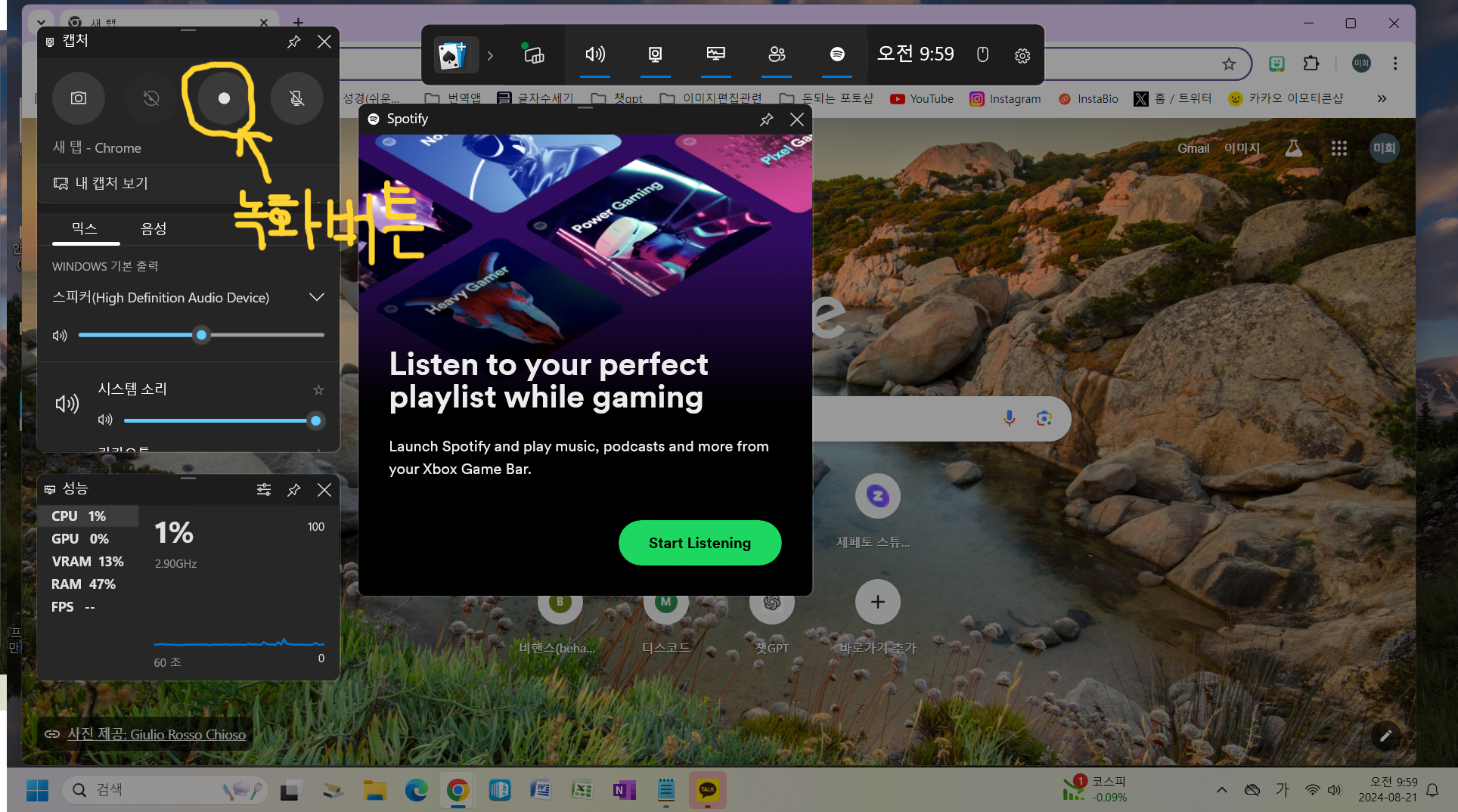
Task: Toggle the Performance widget in Game Bar
Action: tap(716, 54)
